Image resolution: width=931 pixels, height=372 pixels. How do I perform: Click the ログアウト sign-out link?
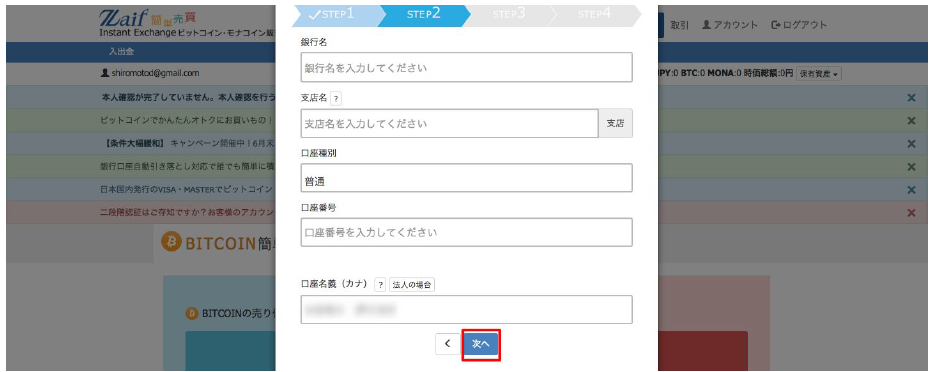coord(799,25)
